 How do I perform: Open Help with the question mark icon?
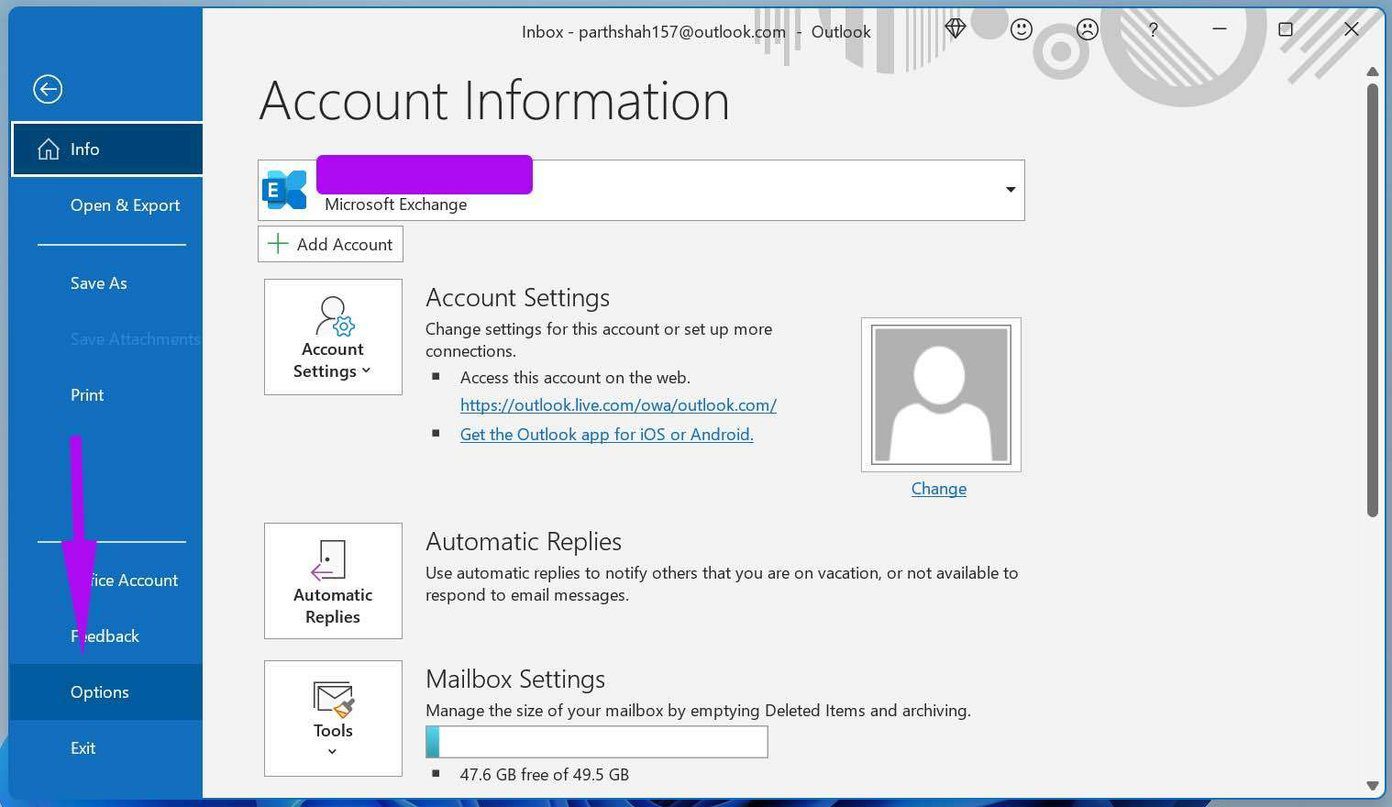pos(1153,31)
